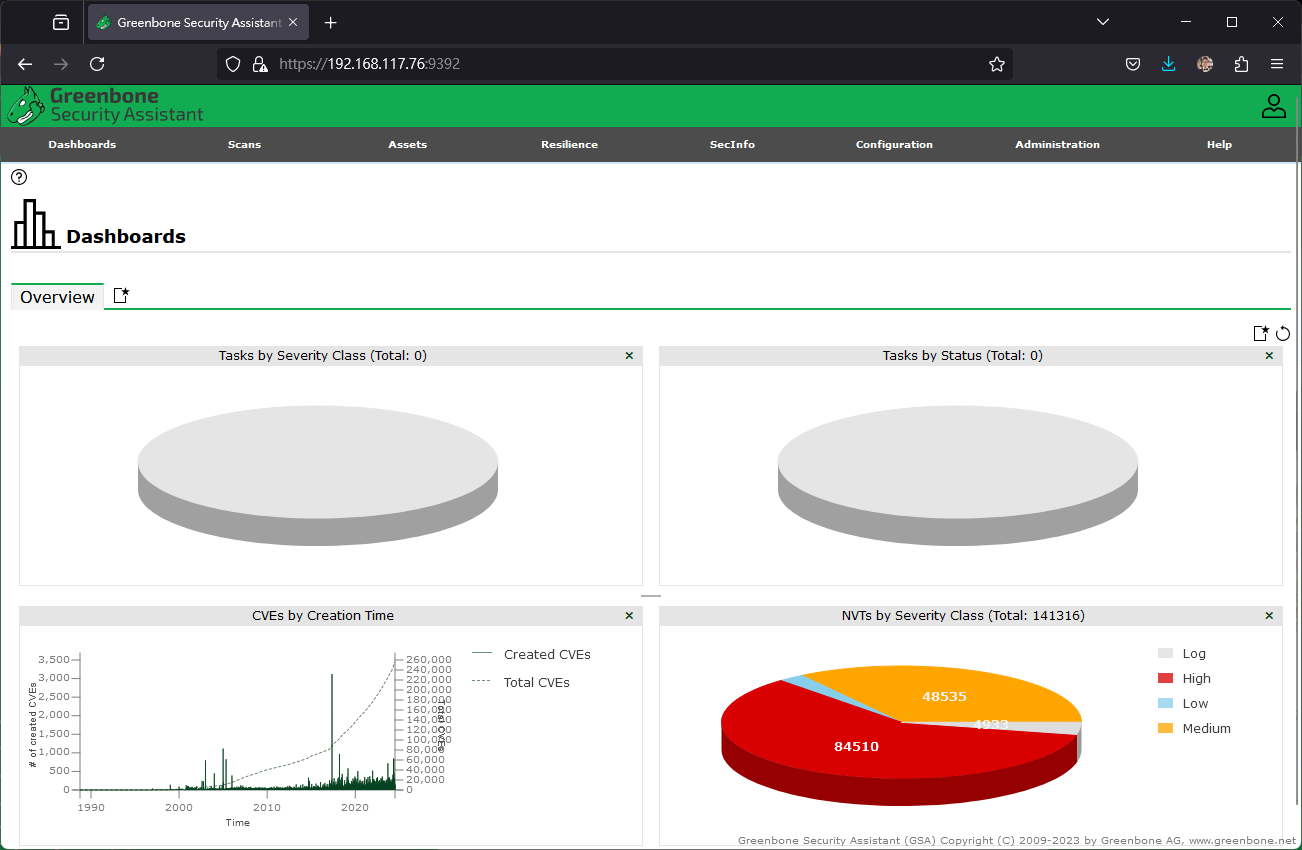The height and width of the screenshot is (850, 1302).
Task: Toggle the Log legend entry swatch
Action: (x=1165, y=653)
